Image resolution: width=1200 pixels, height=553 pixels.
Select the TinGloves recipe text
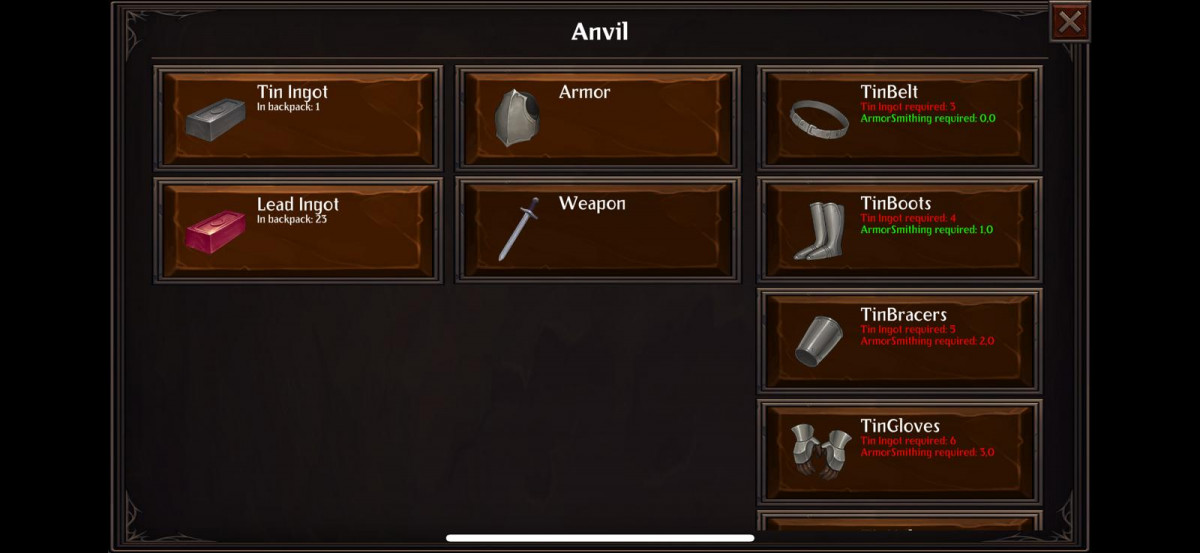(x=900, y=426)
